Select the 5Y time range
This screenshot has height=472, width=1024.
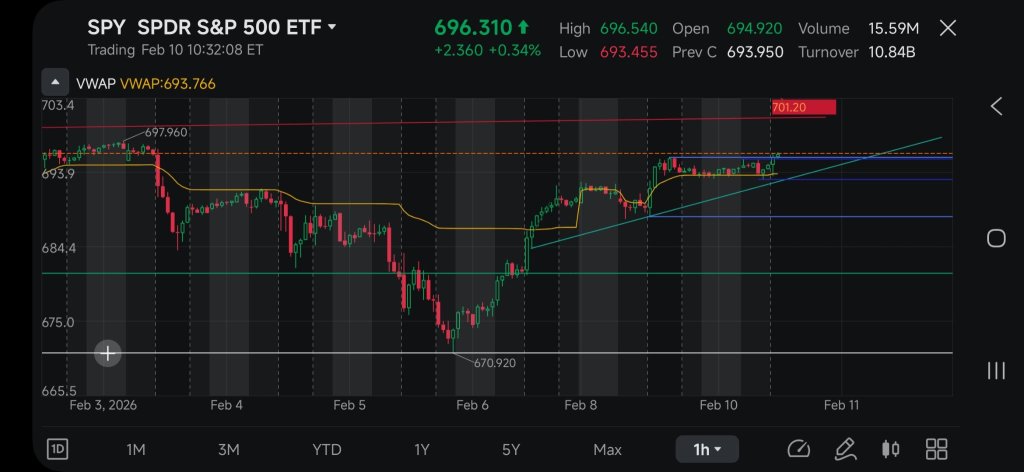[511, 450]
